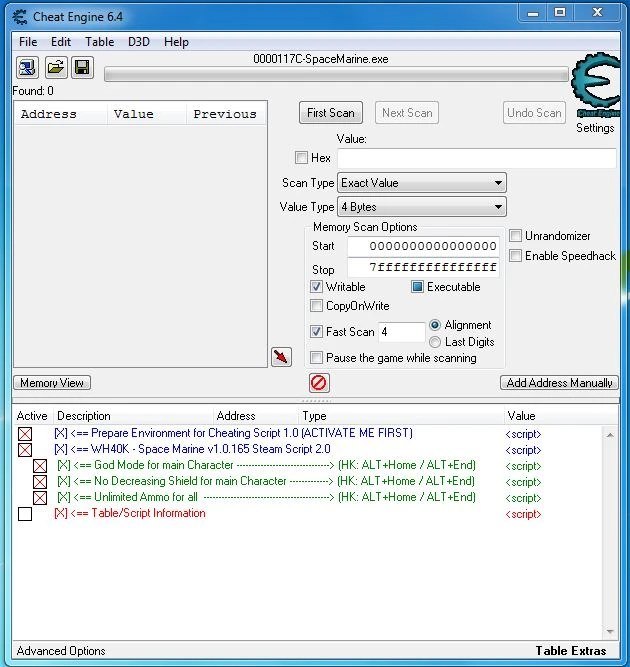
Task: Click the Value input field
Action: pos(477,158)
